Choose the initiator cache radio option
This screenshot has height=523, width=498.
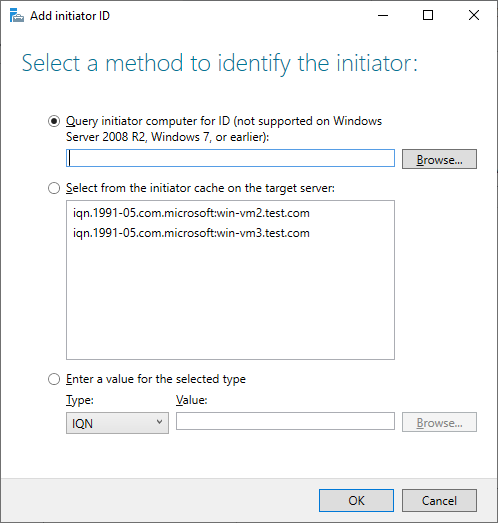54,188
